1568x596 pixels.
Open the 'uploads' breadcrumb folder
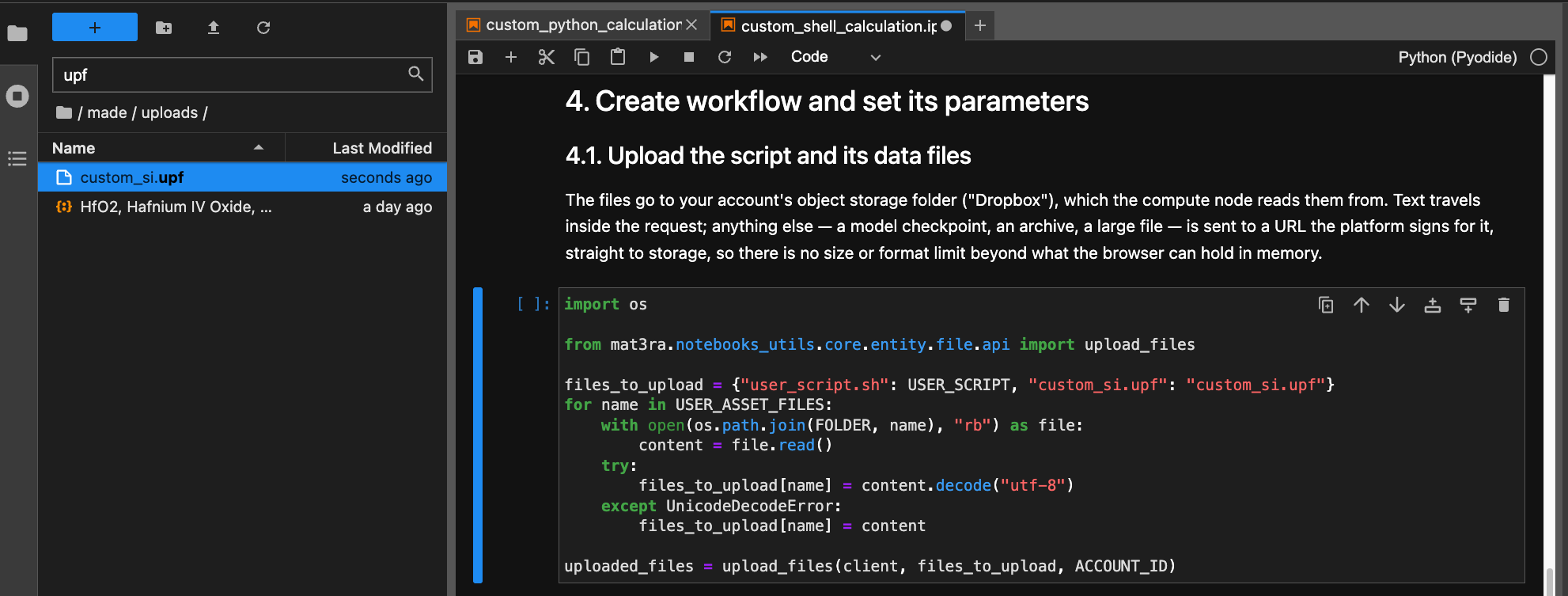click(x=169, y=112)
